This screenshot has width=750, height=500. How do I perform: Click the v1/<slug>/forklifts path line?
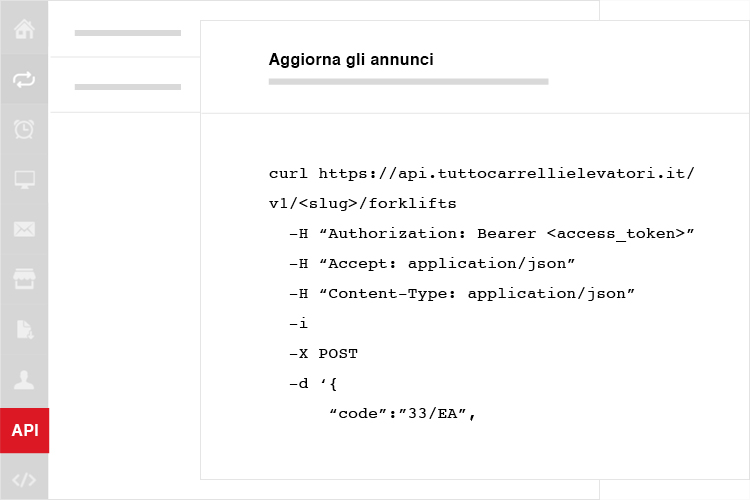(x=363, y=203)
